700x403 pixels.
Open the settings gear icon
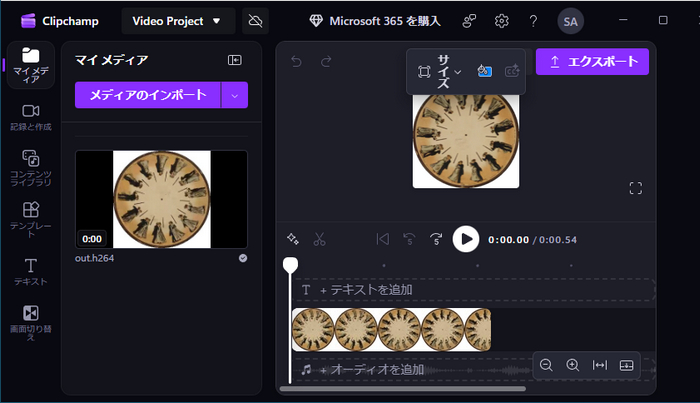(x=502, y=21)
